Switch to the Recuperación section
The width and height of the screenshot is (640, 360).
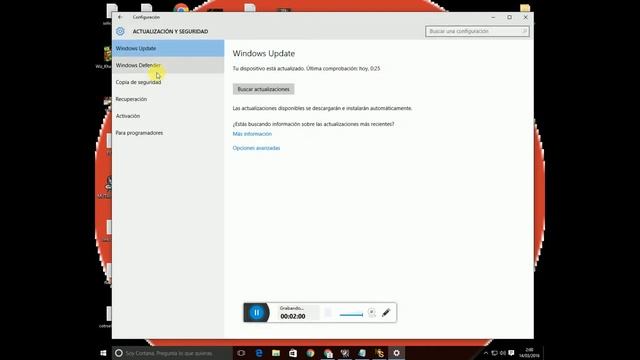[x=168, y=99]
